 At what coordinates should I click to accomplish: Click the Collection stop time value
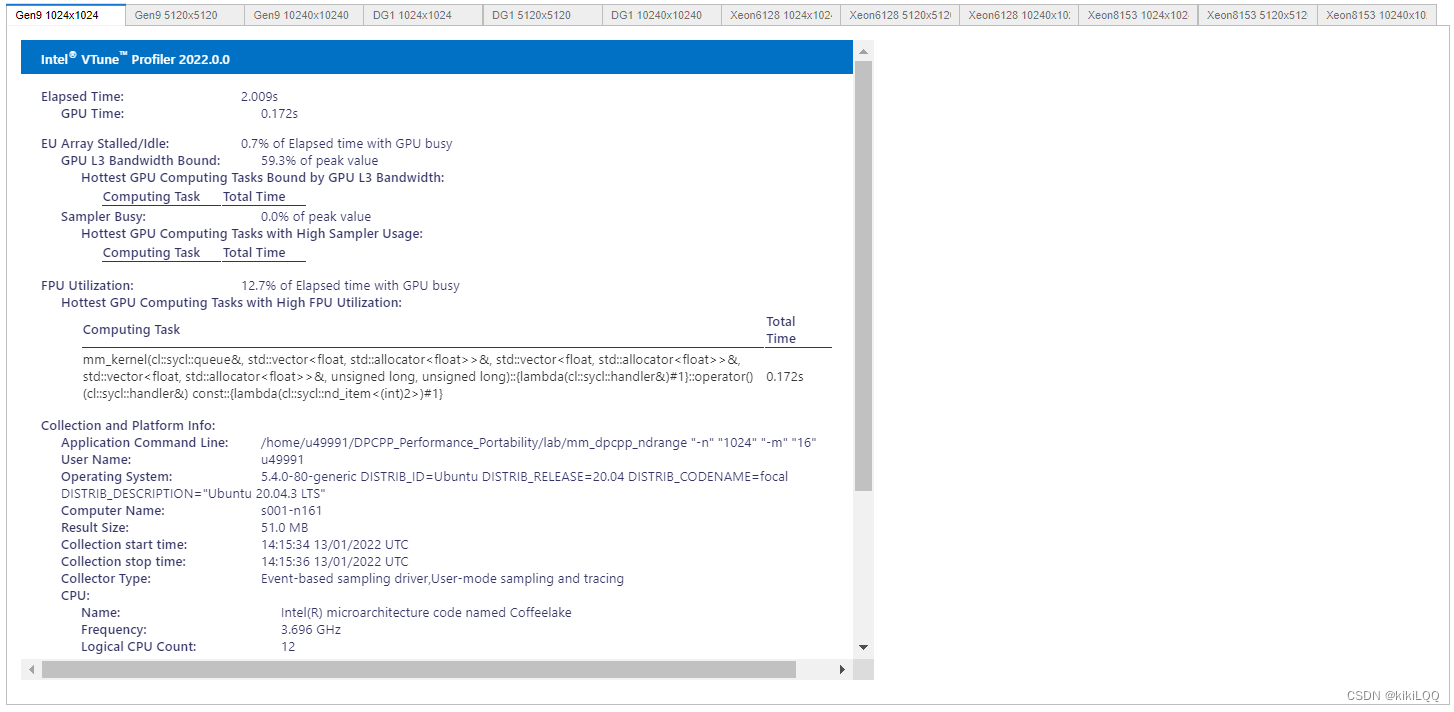click(335, 562)
